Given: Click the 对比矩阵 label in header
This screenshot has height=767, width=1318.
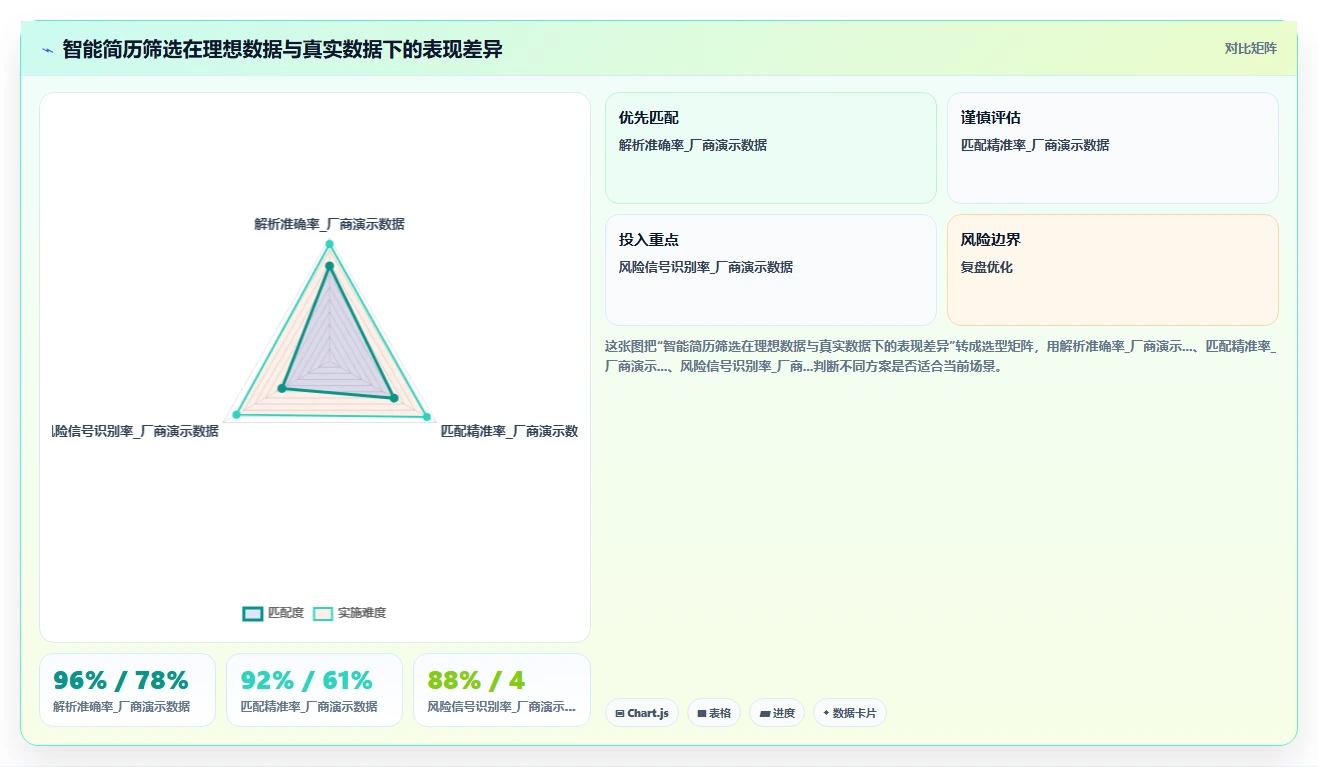Looking at the screenshot, I should pyautogui.click(x=1250, y=48).
